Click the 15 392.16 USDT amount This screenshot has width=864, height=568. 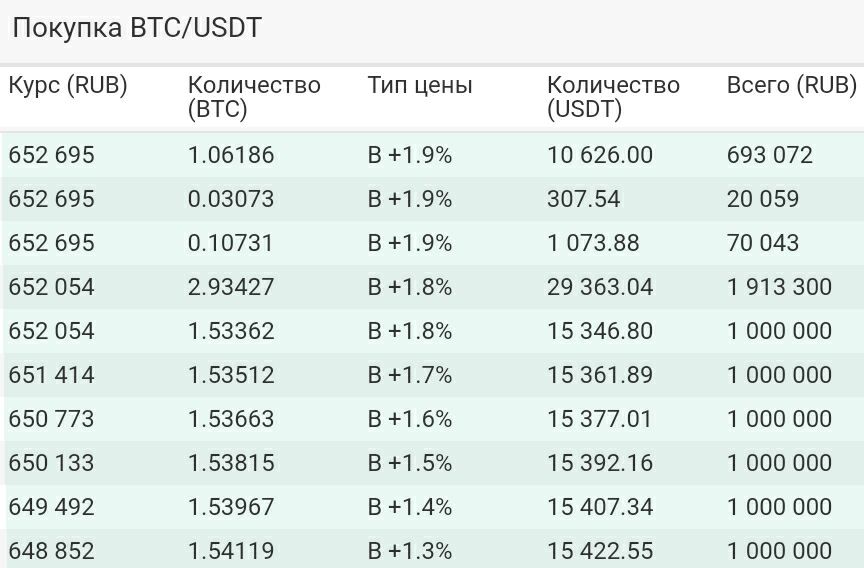tap(600, 463)
